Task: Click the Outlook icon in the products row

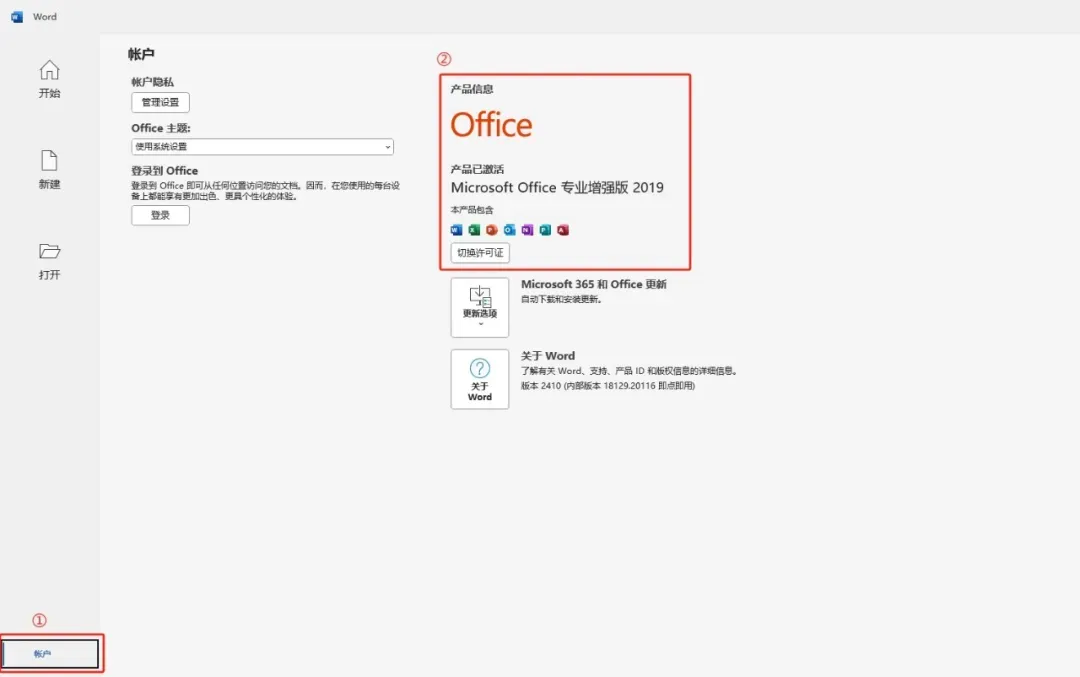Action: (x=510, y=230)
